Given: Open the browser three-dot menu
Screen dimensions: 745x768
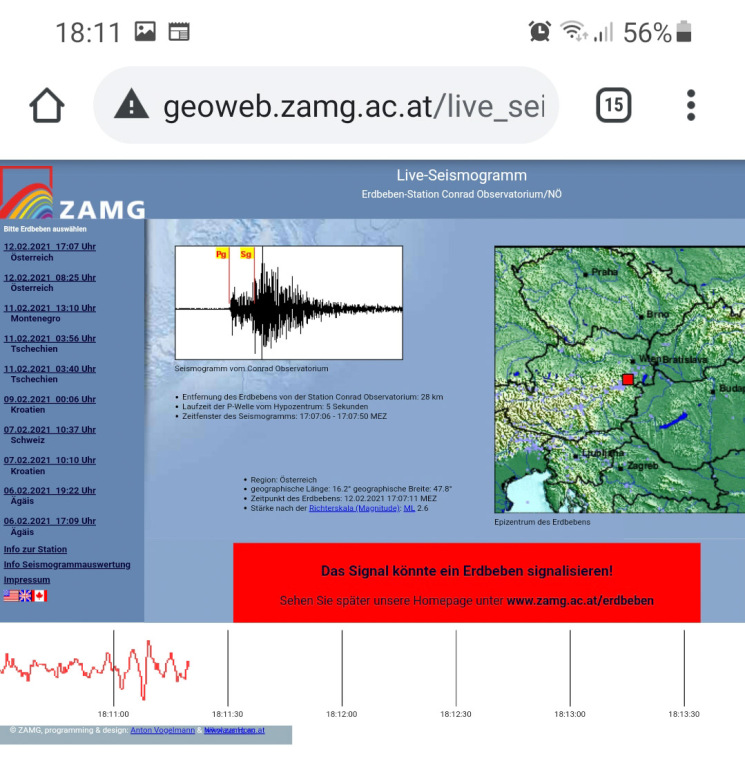Looking at the screenshot, I should tap(691, 105).
